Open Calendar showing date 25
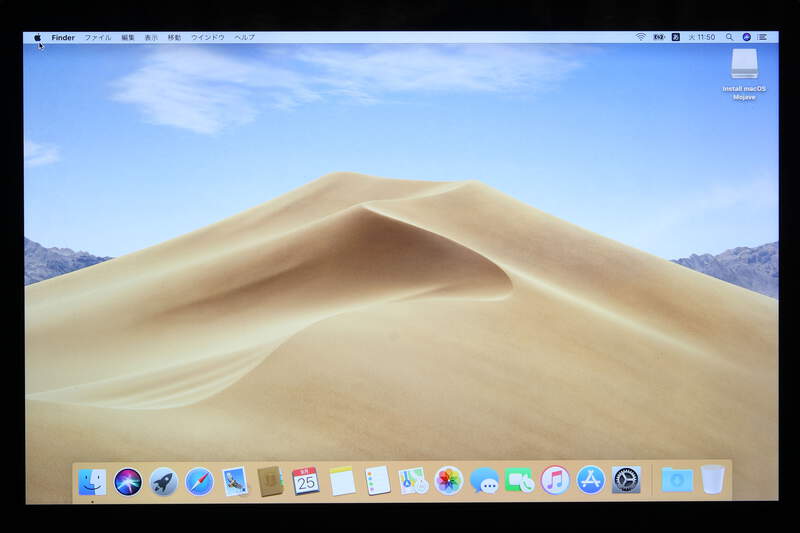This screenshot has height=533, width=800. (x=306, y=481)
